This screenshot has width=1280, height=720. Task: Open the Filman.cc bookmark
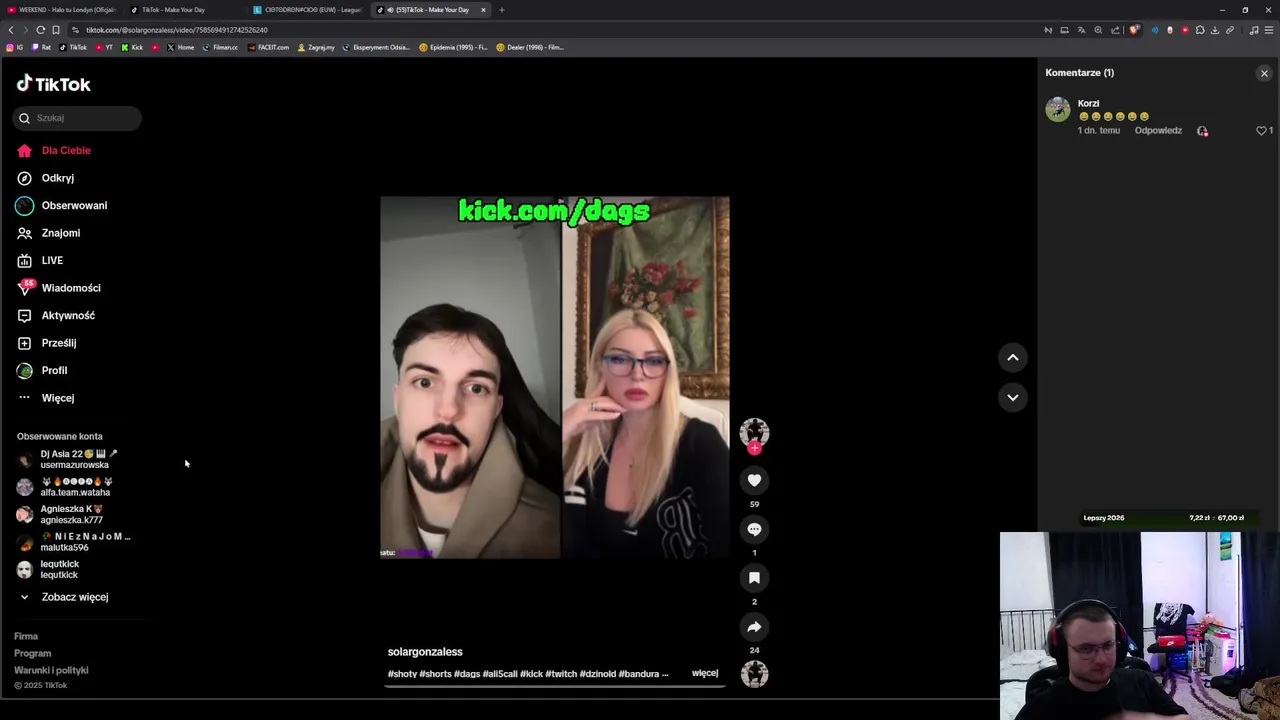click(x=220, y=47)
